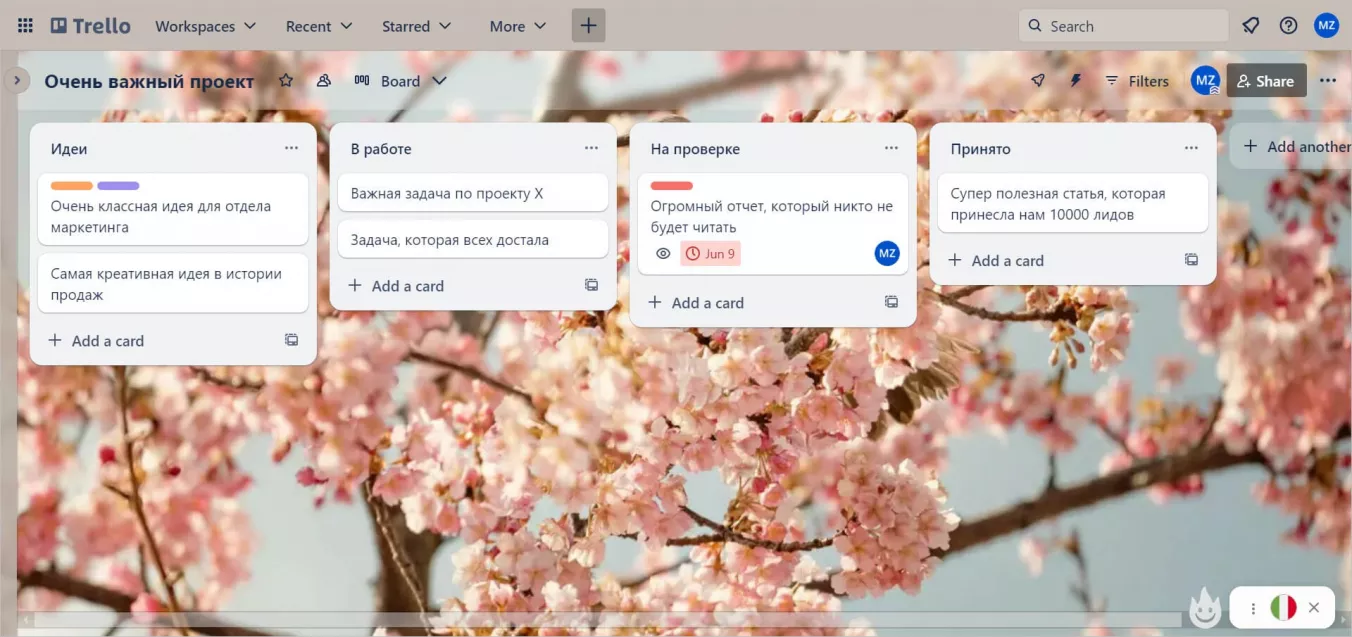Screen dimensions: 1352x637
Task: Open the Board view switcher dropdown
Action: pyautogui.click(x=400, y=81)
